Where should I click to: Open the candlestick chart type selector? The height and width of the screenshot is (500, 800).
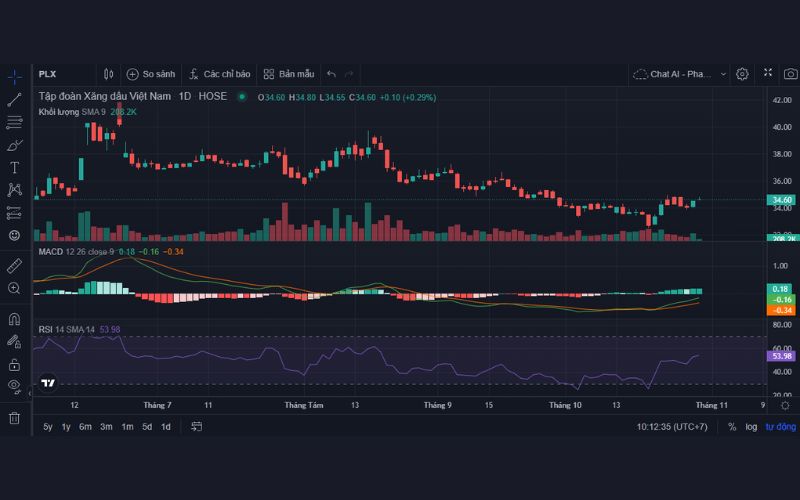click(x=108, y=74)
